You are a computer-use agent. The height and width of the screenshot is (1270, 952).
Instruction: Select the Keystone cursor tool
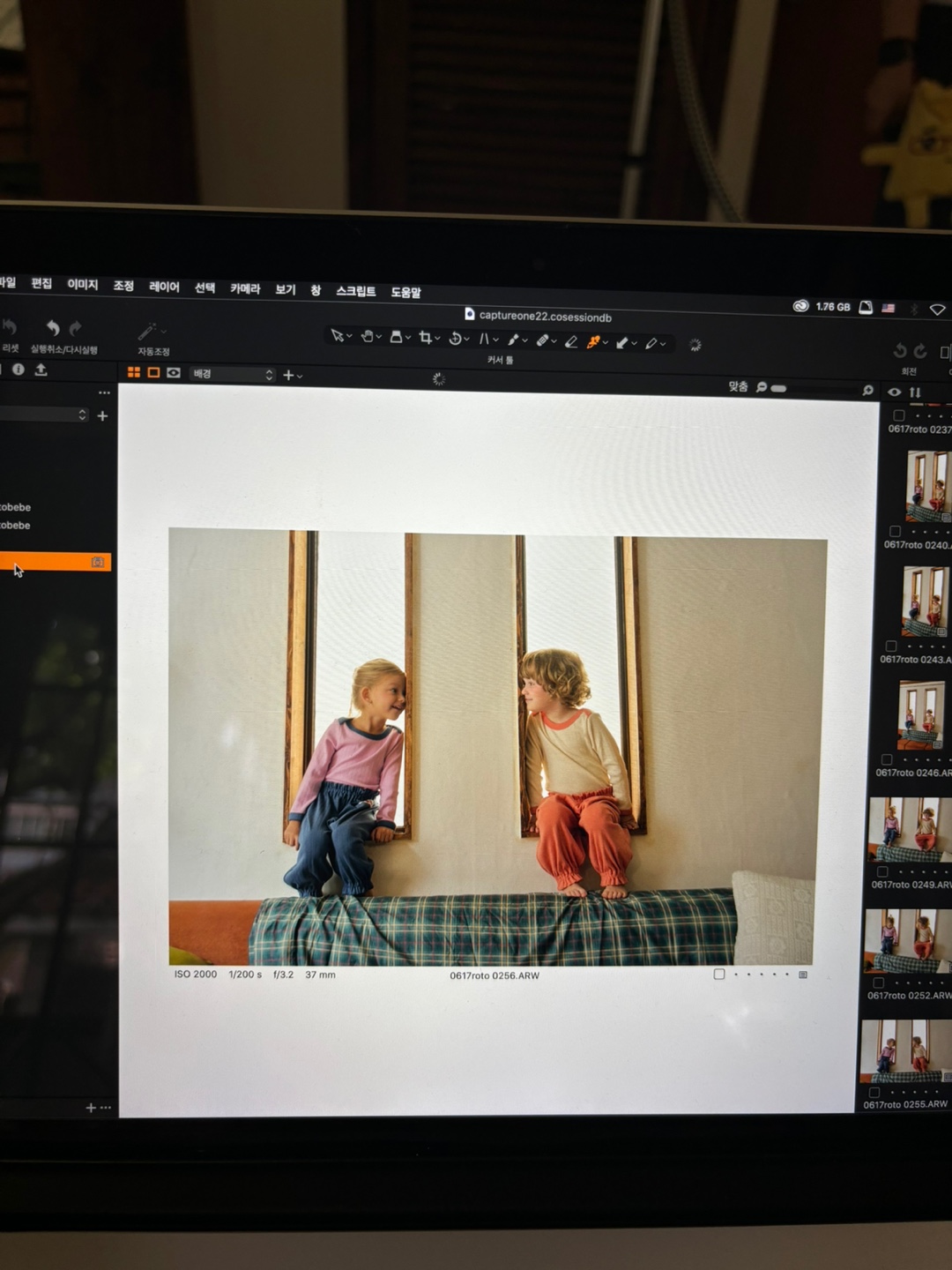[x=484, y=339]
